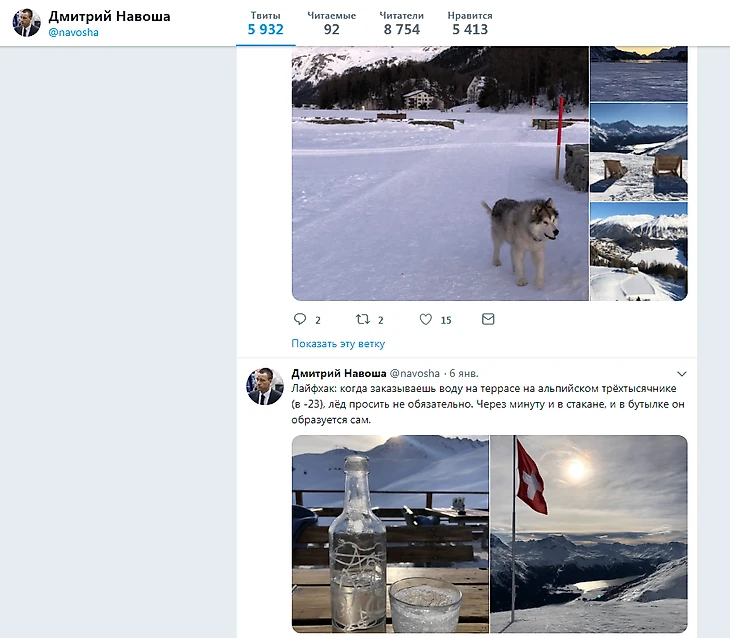The height and width of the screenshot is (638, 730).
Task: Open the profile avatar in header
Action: coord(27,23)
